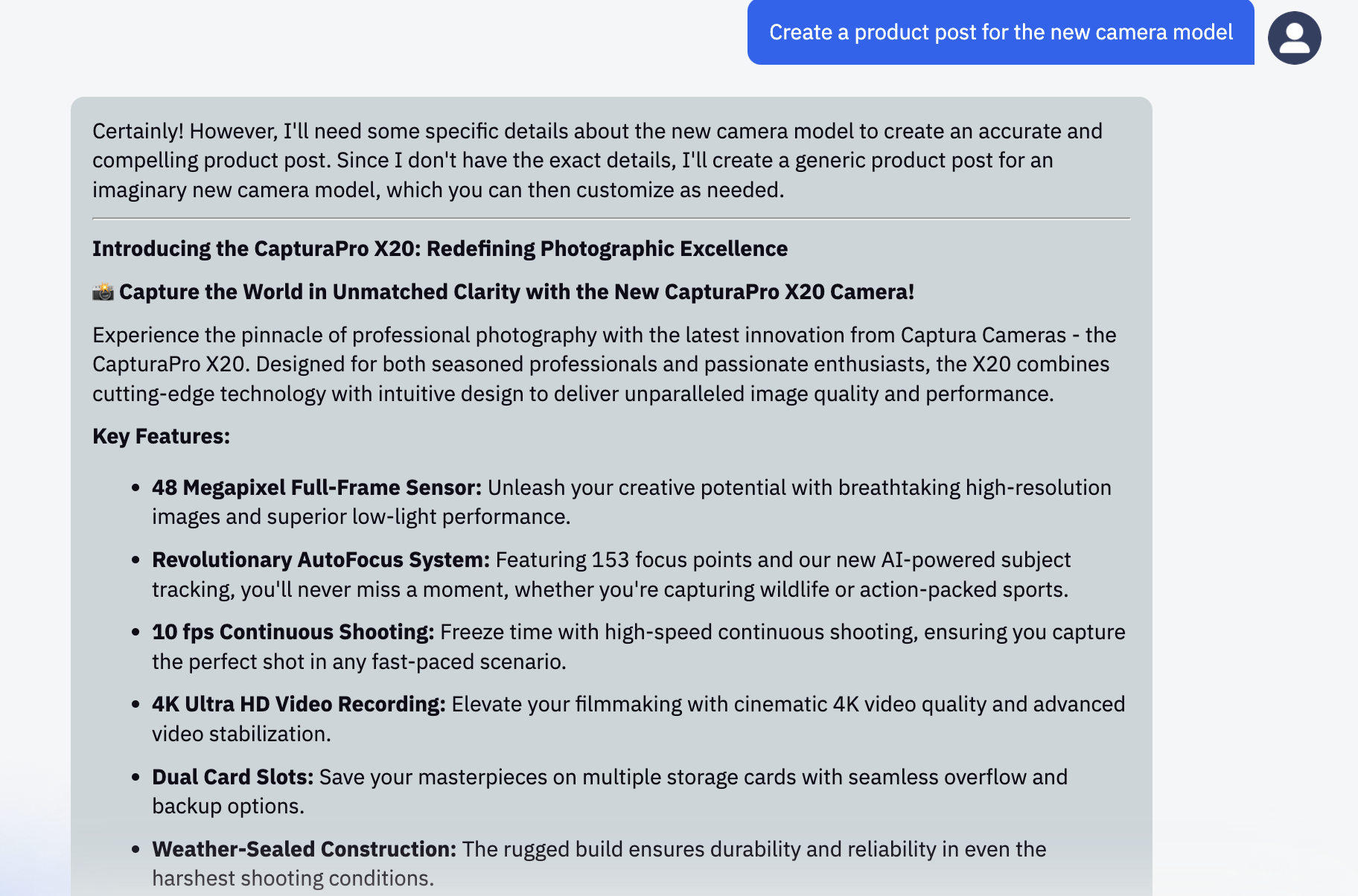This screenshot has height=896, width=1358.
Task: Click the "perfect shot in any fast-paced scenario" line
Action: click(359, 662)
